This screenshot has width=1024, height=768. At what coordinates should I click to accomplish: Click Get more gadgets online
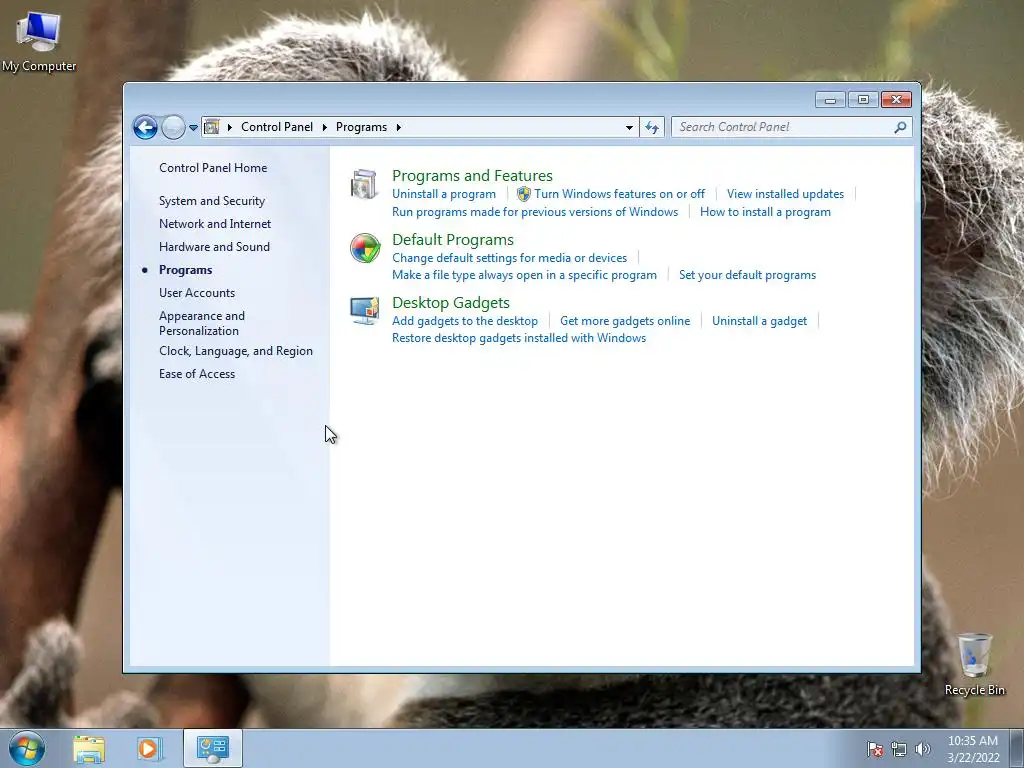tap(625, 321)
